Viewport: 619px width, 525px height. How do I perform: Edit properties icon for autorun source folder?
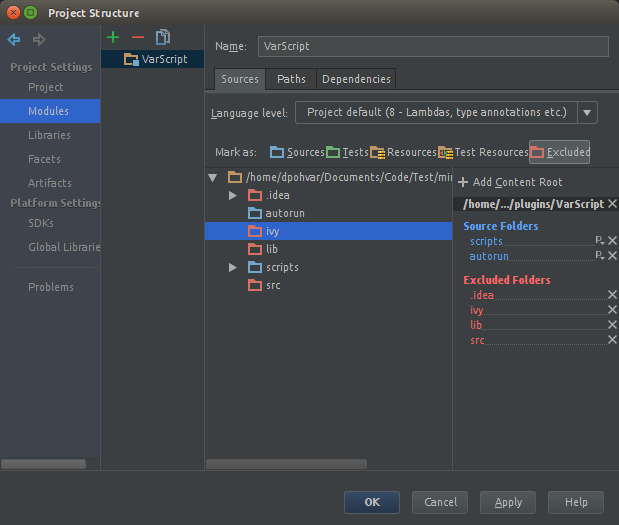click(x=599, y=256)
